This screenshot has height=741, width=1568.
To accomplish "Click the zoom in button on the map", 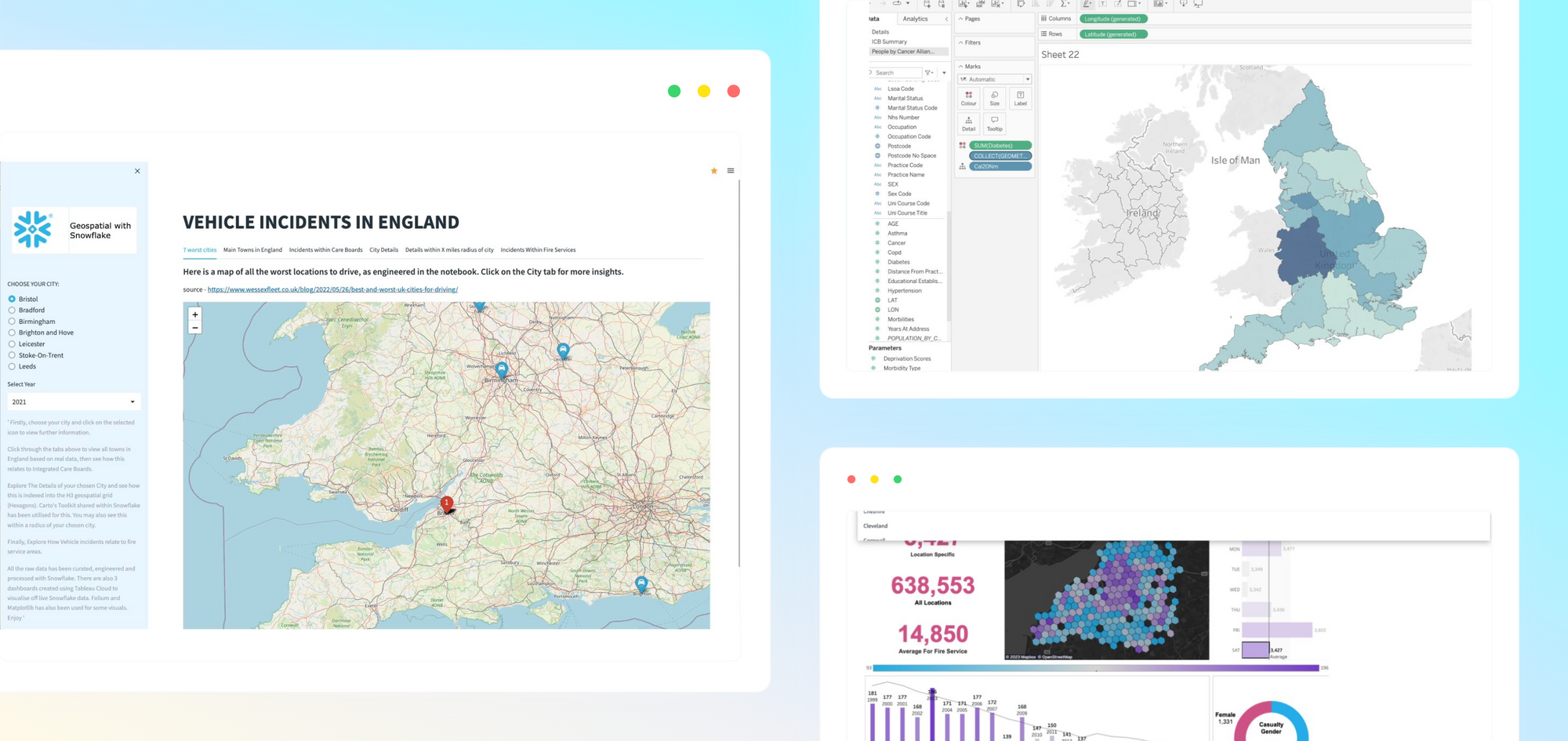I will point(195,314).
